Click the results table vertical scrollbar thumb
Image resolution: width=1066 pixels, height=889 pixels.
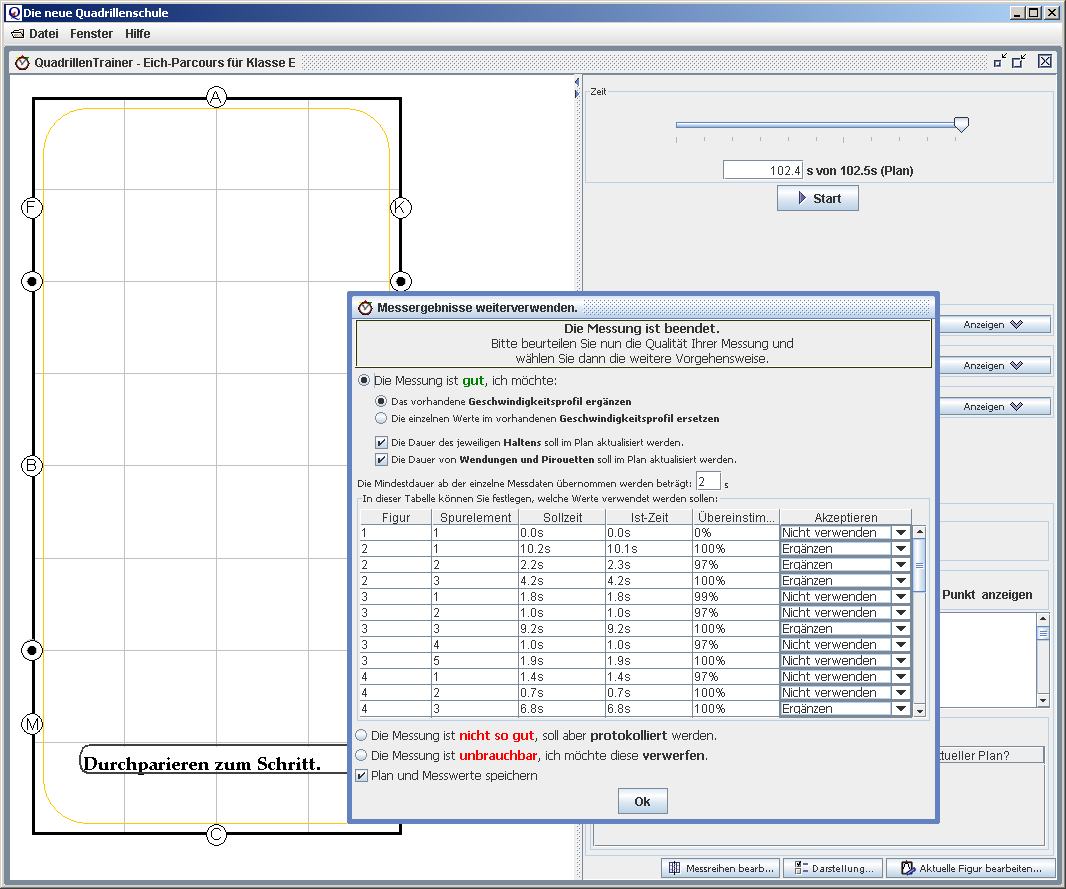click(x=919, y=565)
